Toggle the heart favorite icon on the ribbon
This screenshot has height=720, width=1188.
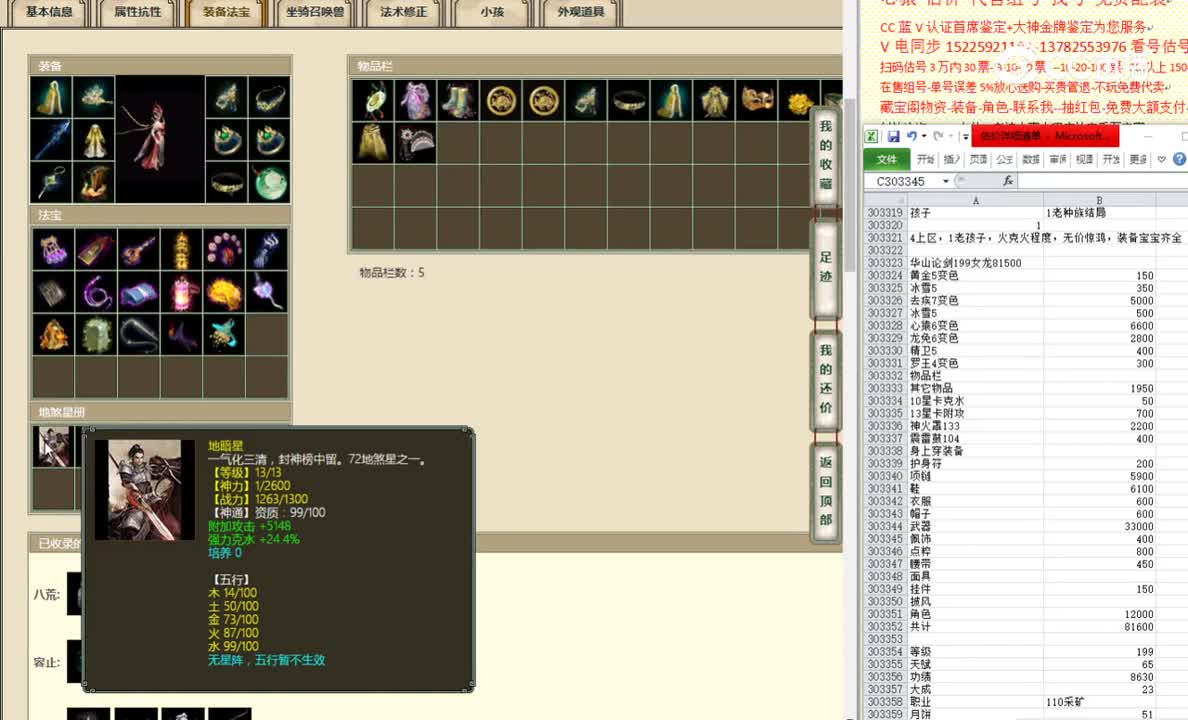1160,159
